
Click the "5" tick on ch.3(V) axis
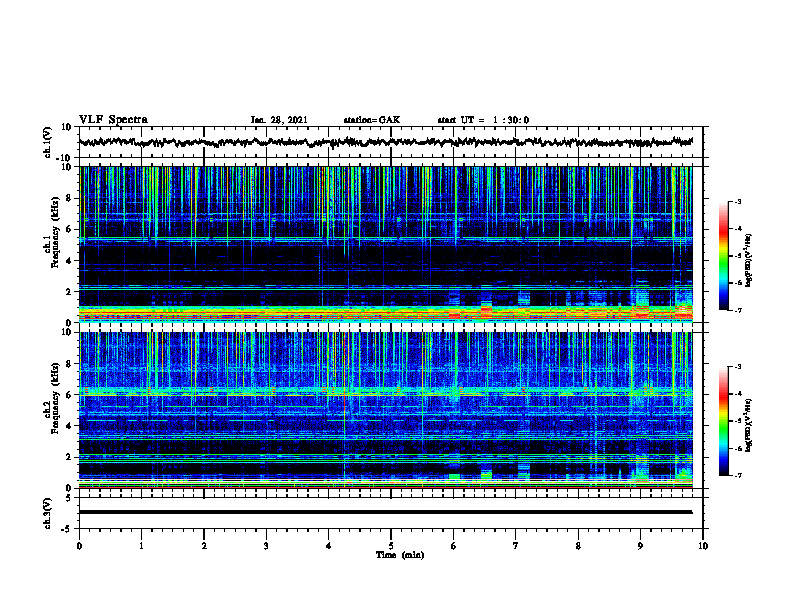69,498
